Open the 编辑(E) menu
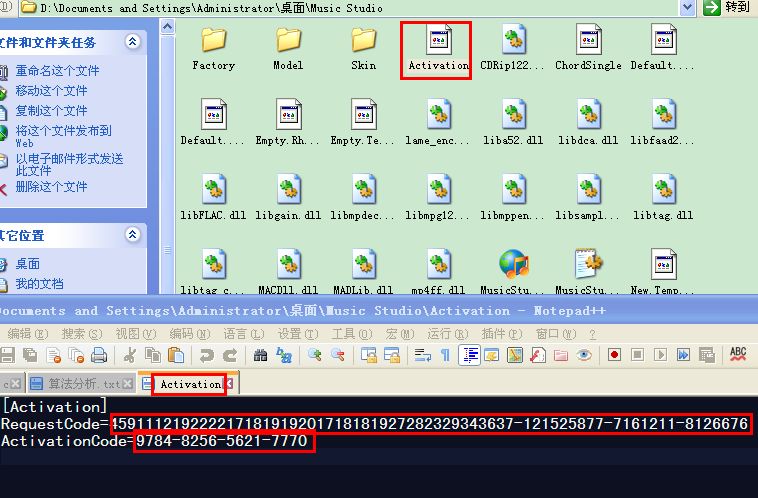758x498 pixels. [28, 334]
